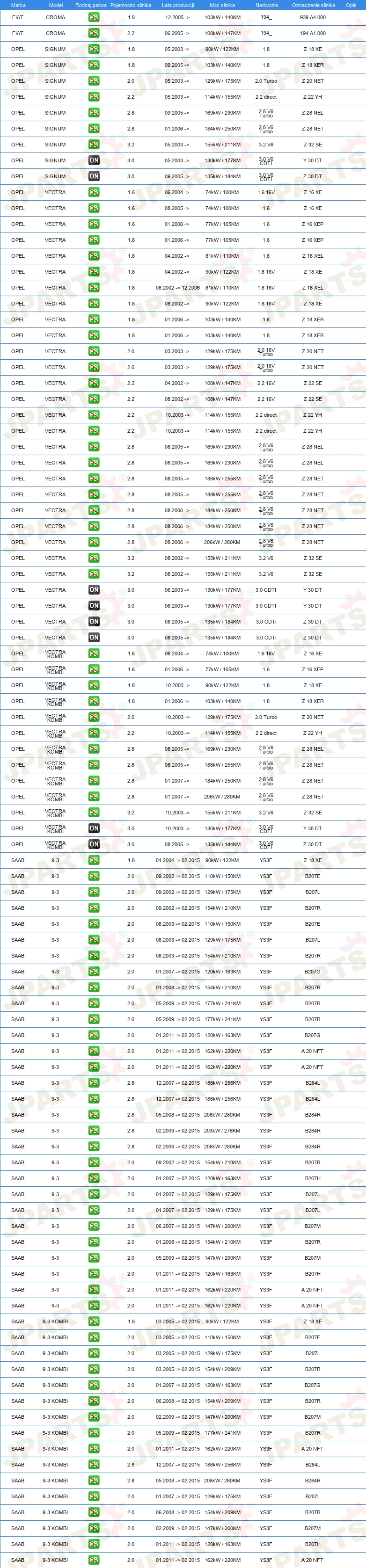
Task: Click petrol icon for 9-3 KOMBI B284R row
Action: click(x=94, y=1481)
